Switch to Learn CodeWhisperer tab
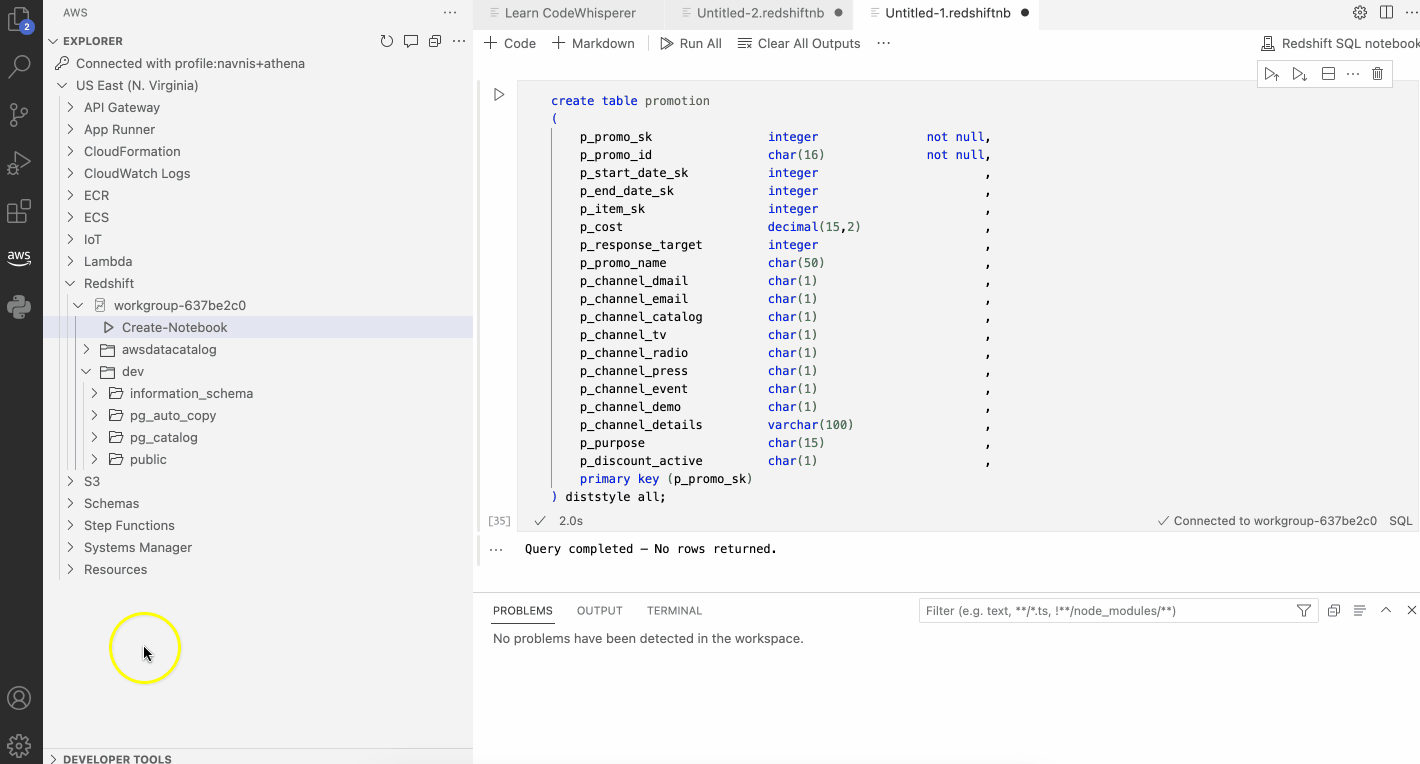The image size is (1420, 764). tap(569, 13)
